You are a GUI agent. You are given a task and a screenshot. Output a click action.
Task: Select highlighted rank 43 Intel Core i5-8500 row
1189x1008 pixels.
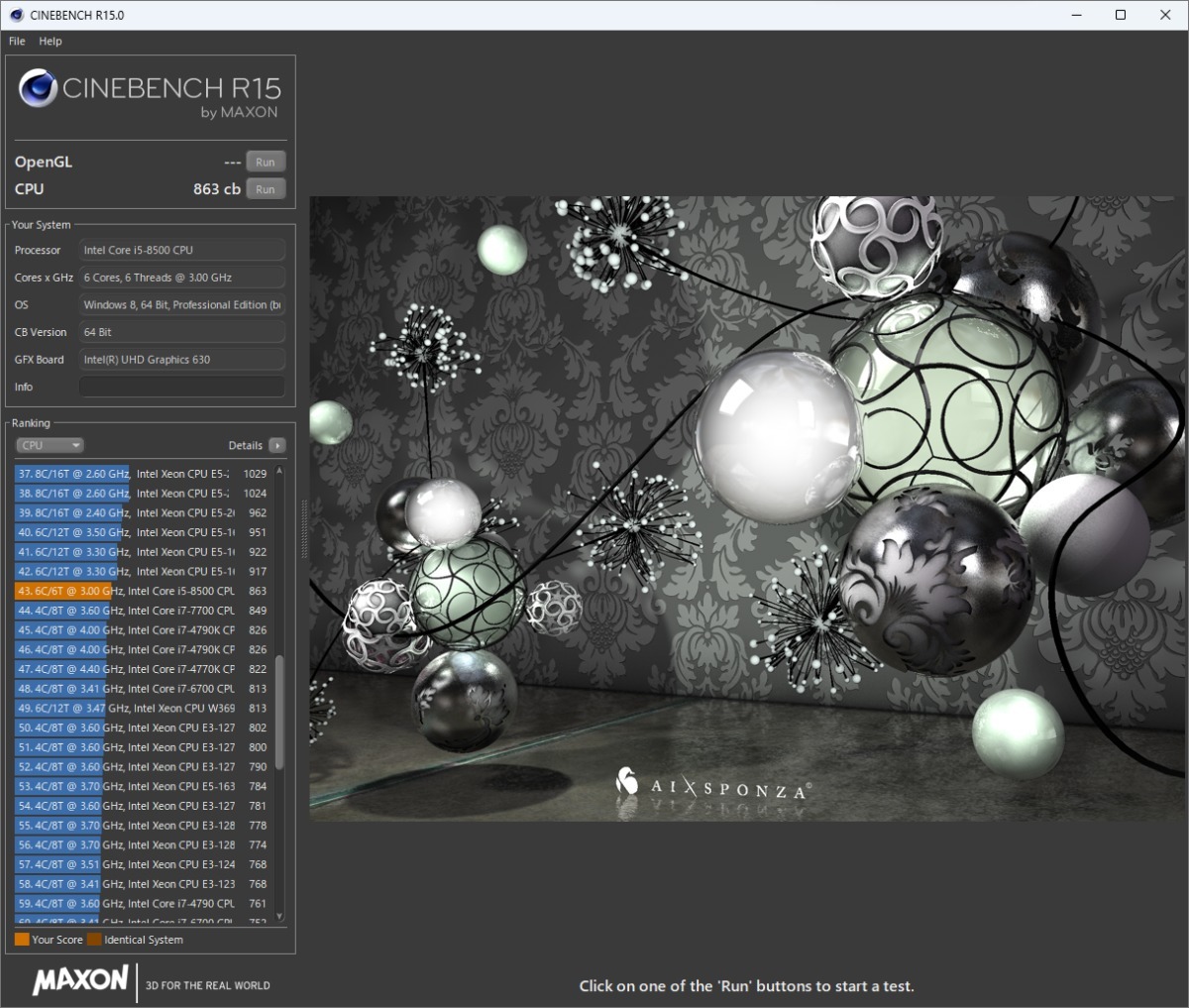pos(143,591)
